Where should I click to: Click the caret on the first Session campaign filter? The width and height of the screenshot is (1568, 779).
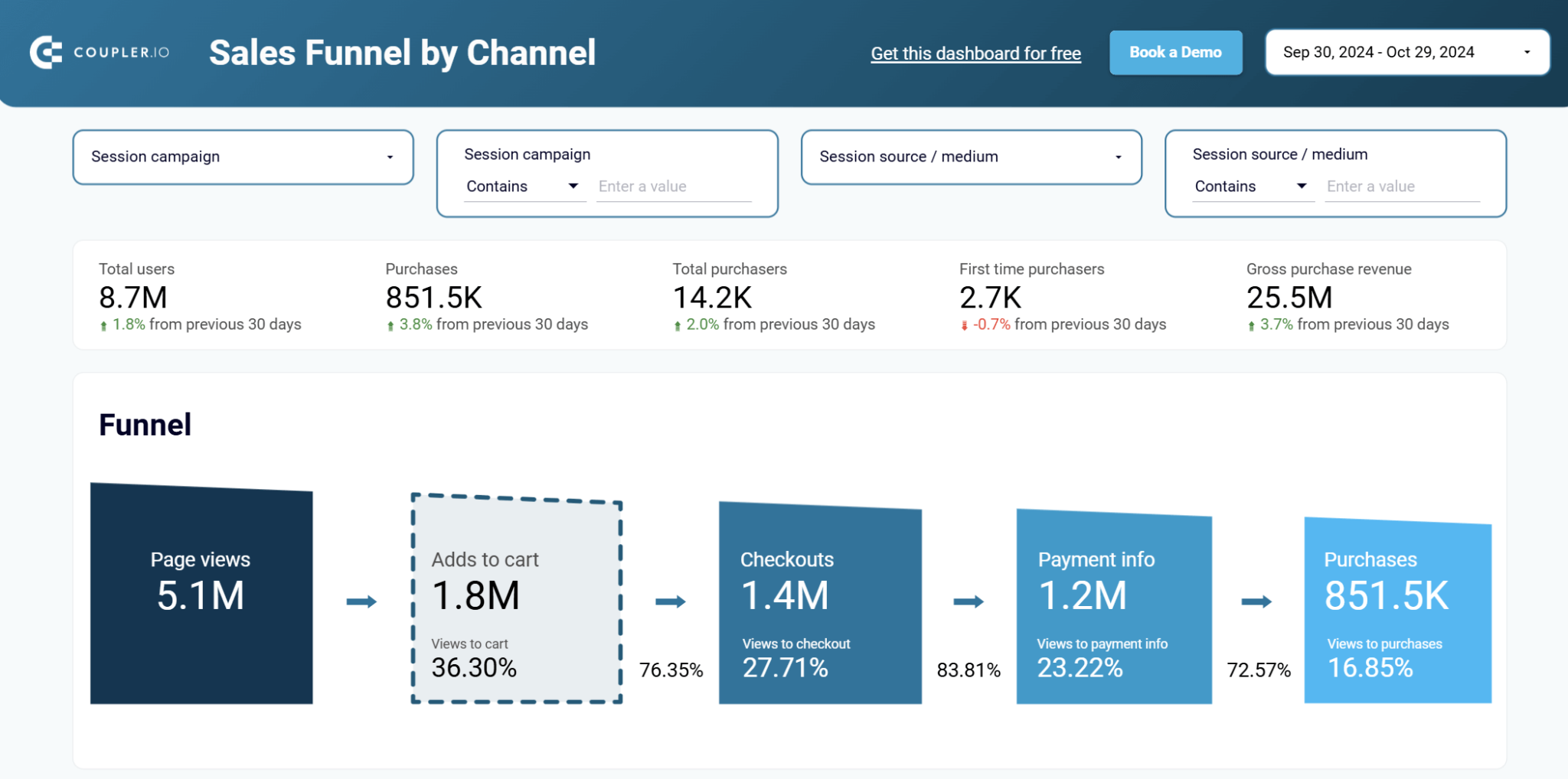pyautogui.click(x=390, y=157)
